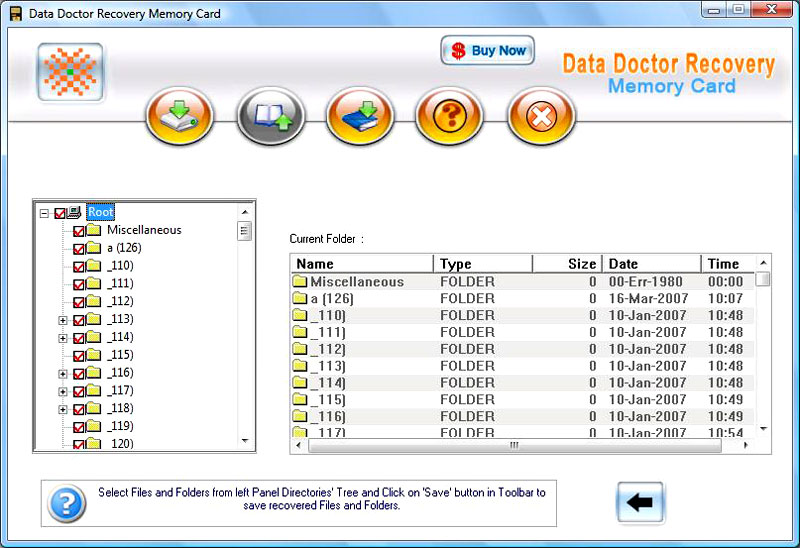Screen dimensions: 800x548
Task: Uncheck the a (126) folder checkbox
Action: click(x=79, y=249)
